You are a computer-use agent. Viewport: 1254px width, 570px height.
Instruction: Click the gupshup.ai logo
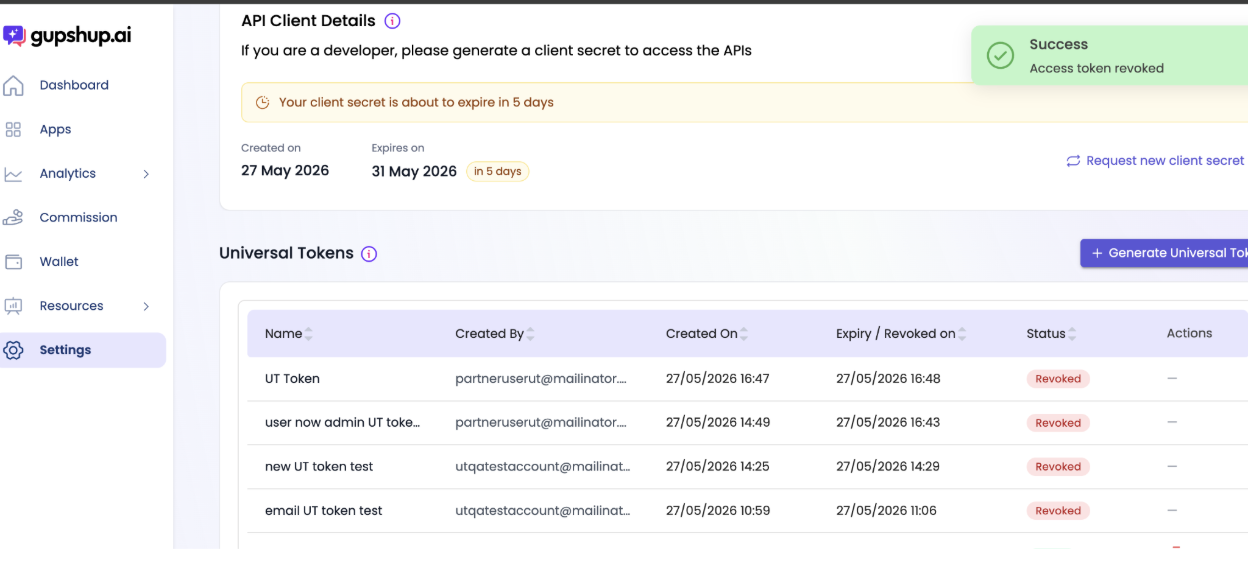[x=67, y=36]
